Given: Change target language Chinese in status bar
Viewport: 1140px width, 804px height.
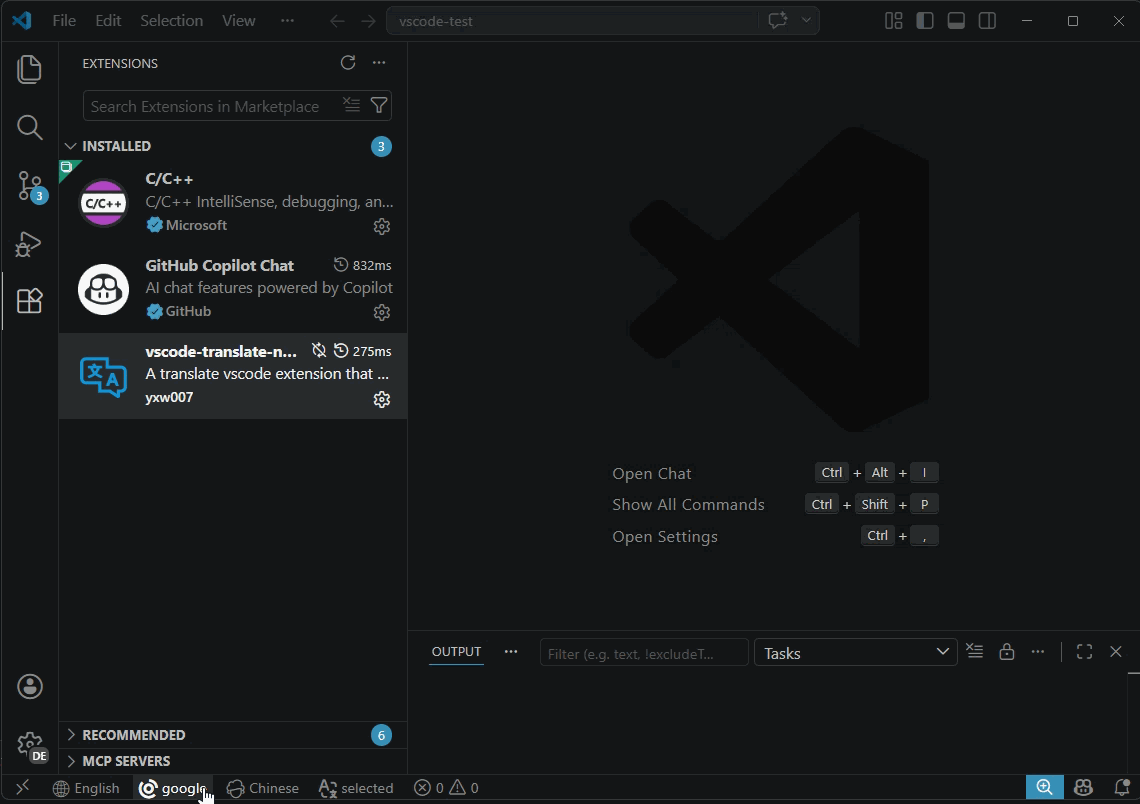Looking at the screenshot, I should [x=263, y=788].
